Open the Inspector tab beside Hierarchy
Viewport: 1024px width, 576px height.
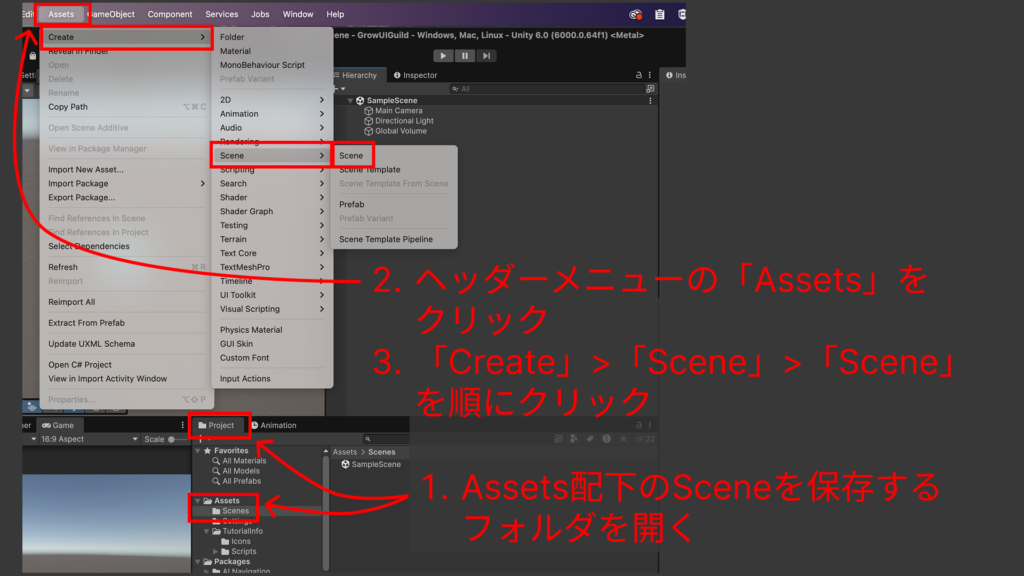point(415,75)
